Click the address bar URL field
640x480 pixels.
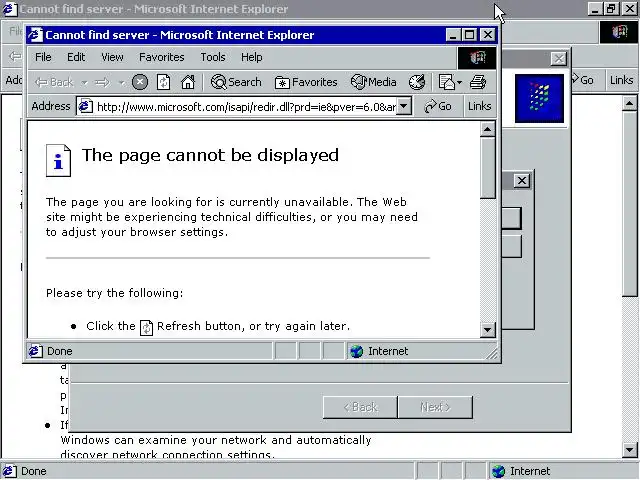pyautogui.click(x=246, y=107)
